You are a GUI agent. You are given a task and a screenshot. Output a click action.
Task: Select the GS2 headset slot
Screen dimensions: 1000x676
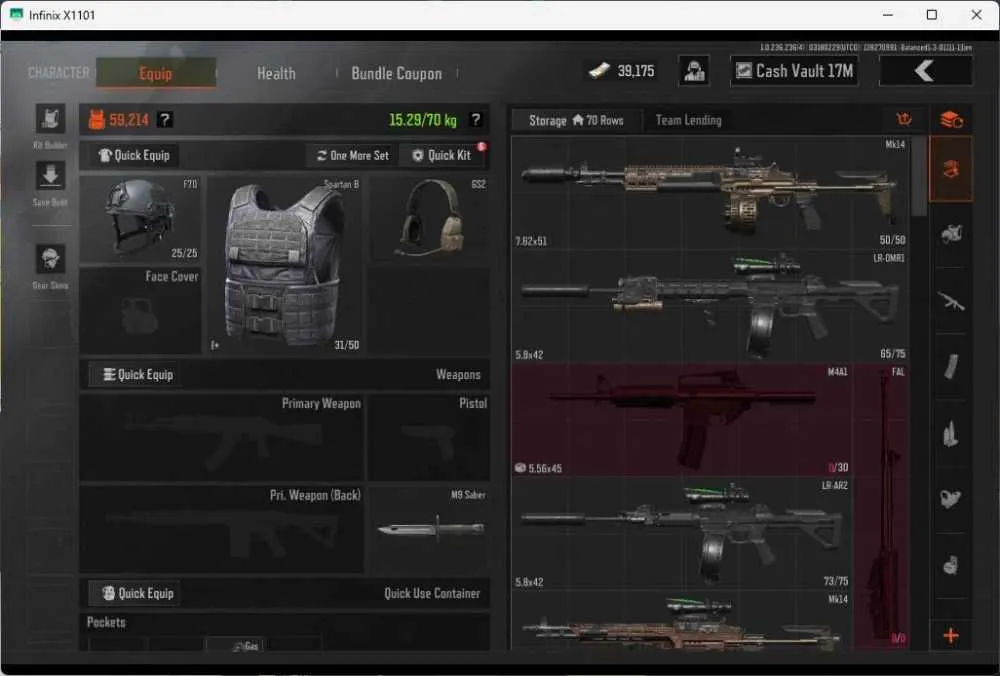pyautogui.click(x=430, y=219)
